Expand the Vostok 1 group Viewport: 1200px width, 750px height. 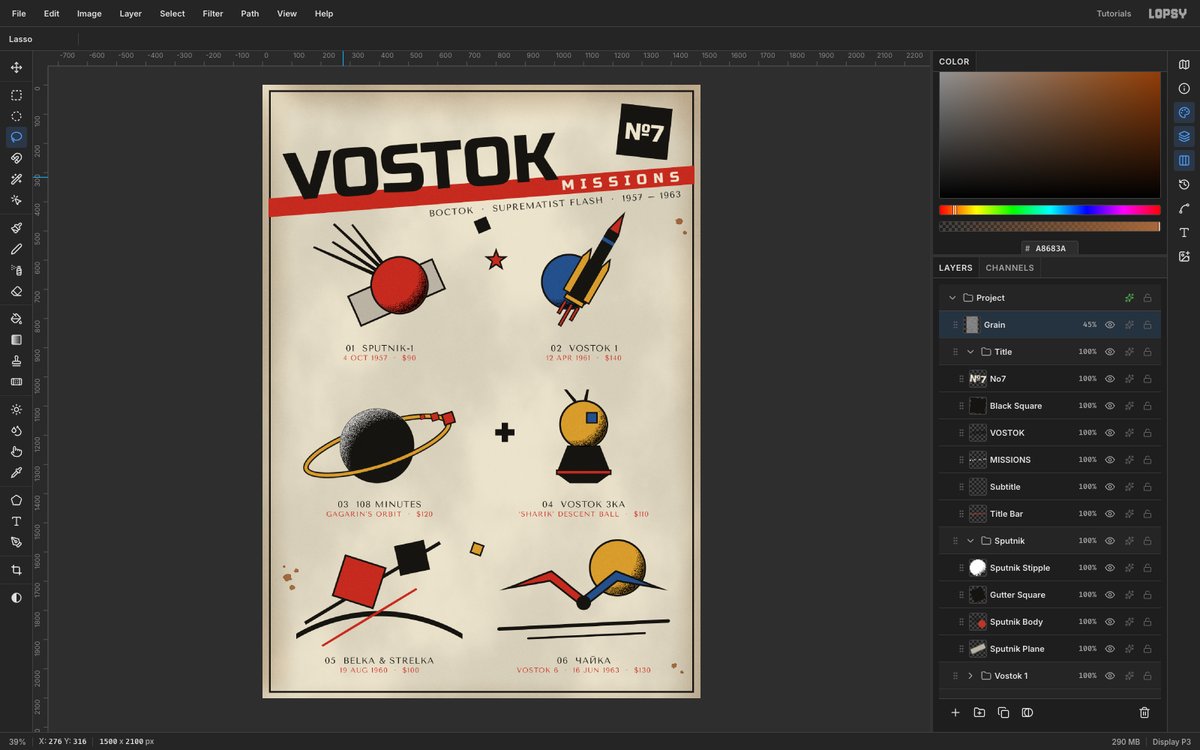(970, 676)
